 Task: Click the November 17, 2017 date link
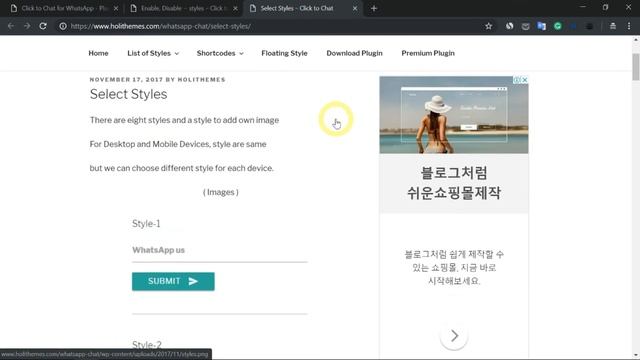(x=126, y=80)
